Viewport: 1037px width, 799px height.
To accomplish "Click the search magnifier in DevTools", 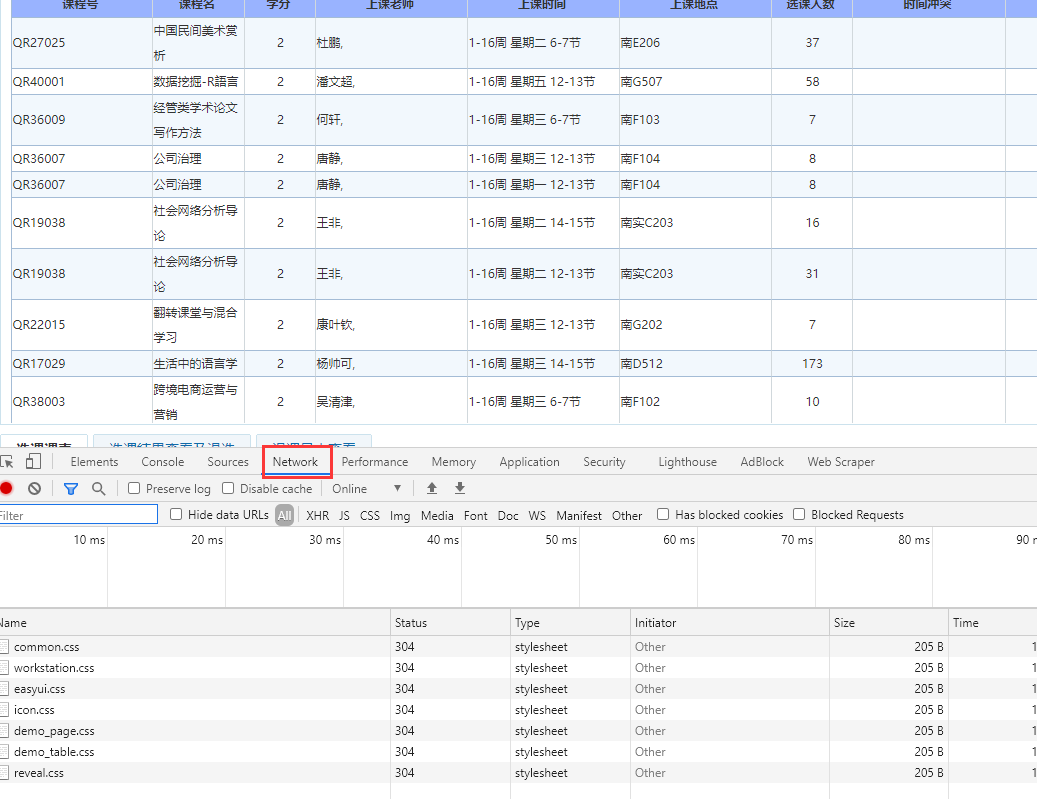I will (95, 488).
